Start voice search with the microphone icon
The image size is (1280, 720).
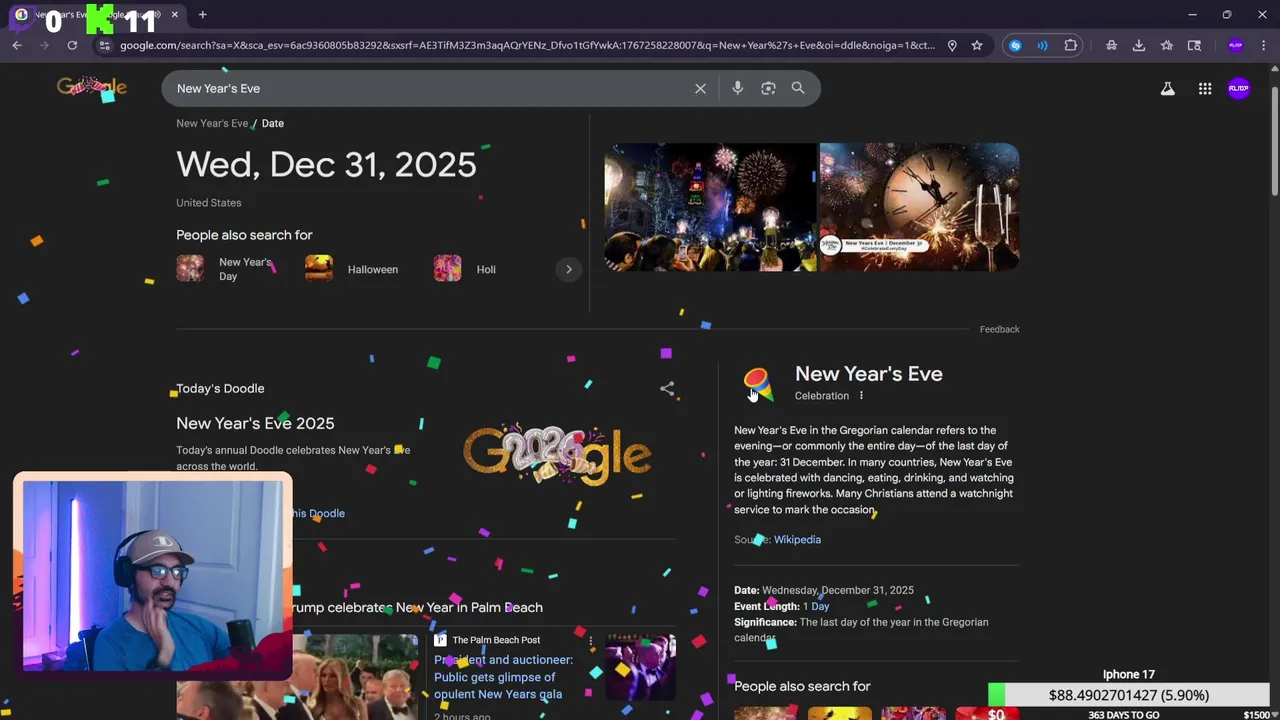click(737, 88)
